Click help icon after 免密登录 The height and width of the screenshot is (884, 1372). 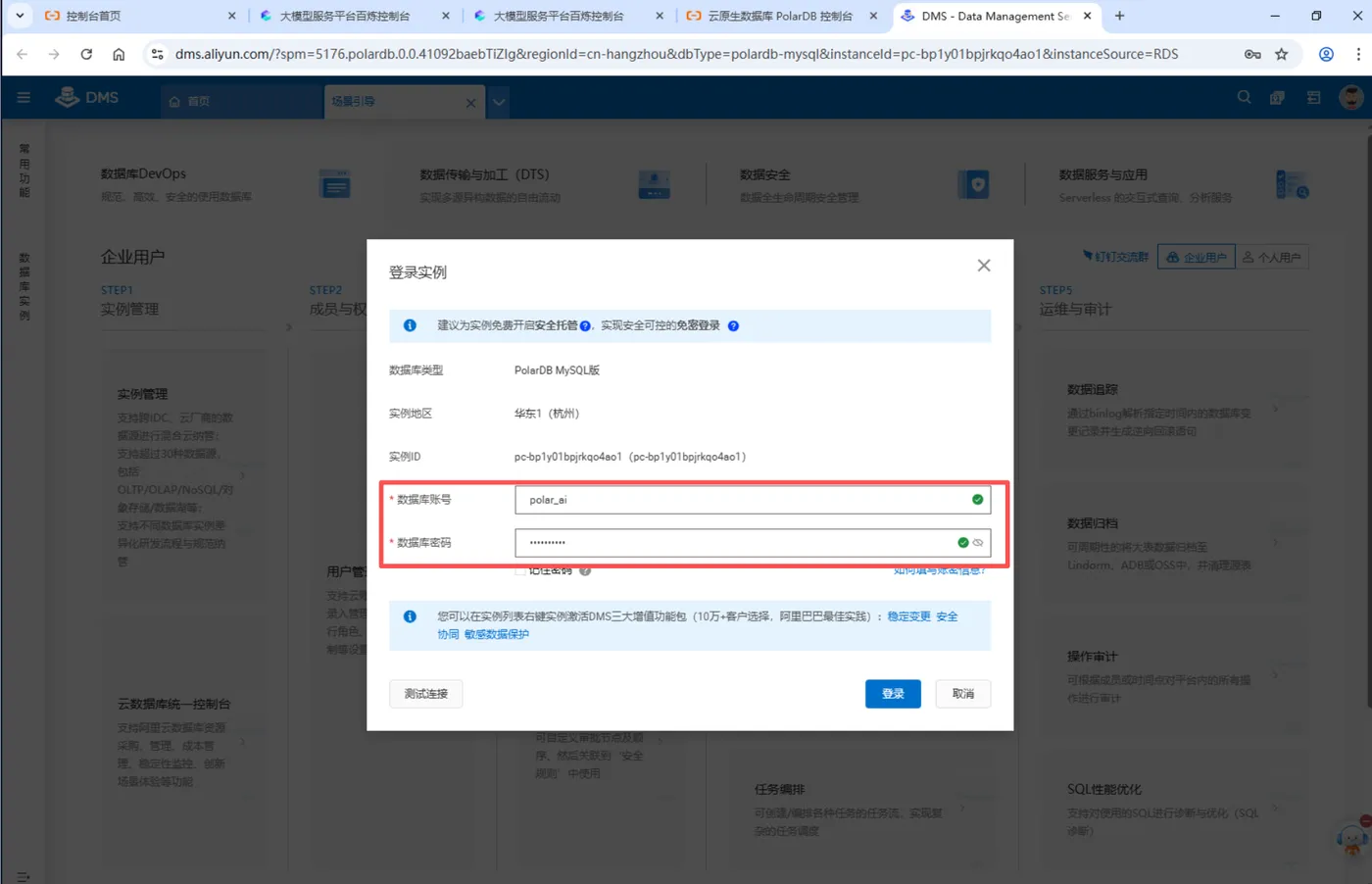pos(733,326)
